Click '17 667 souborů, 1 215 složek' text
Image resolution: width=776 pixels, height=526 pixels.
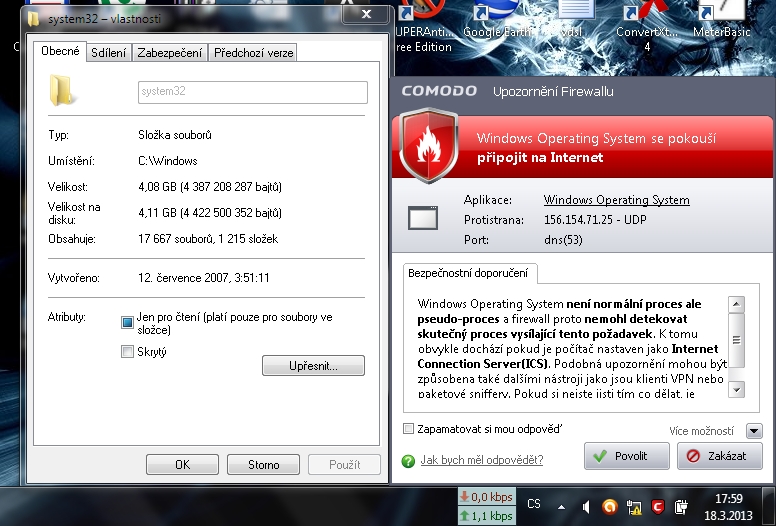(208, 239)
